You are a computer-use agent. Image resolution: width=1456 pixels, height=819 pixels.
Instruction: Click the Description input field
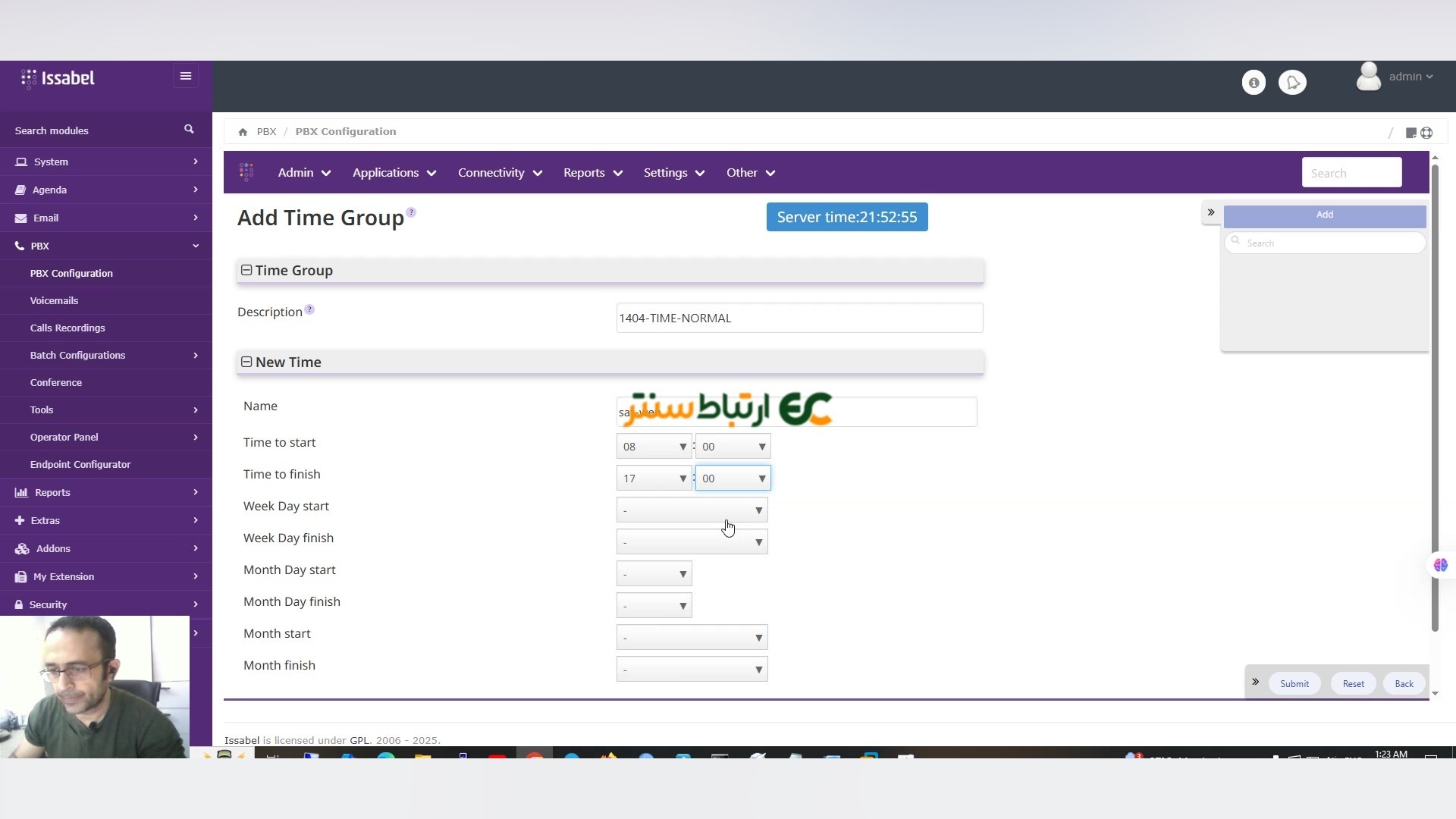(x=799, y=318)
